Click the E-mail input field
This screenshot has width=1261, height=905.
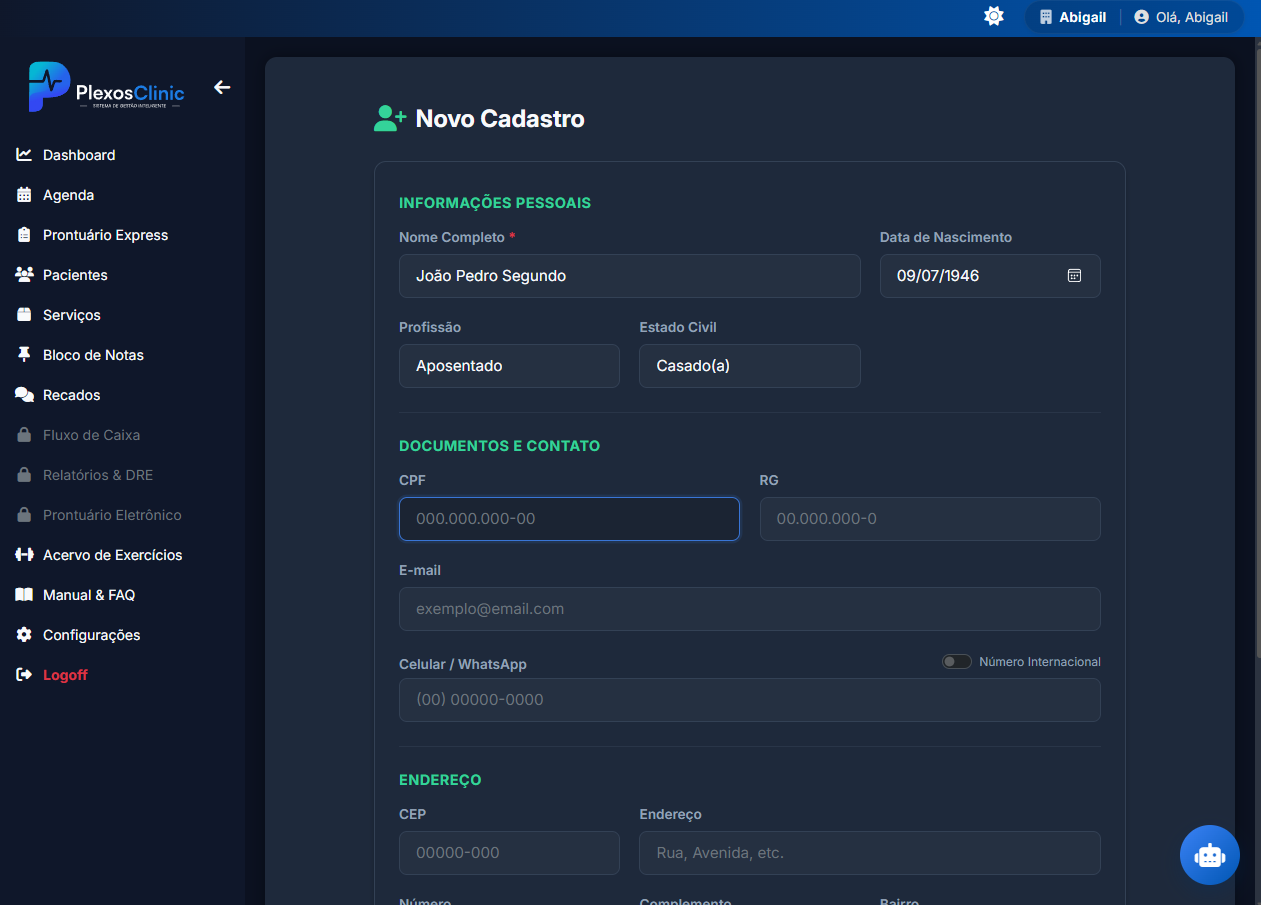click(x=750, y=609)
